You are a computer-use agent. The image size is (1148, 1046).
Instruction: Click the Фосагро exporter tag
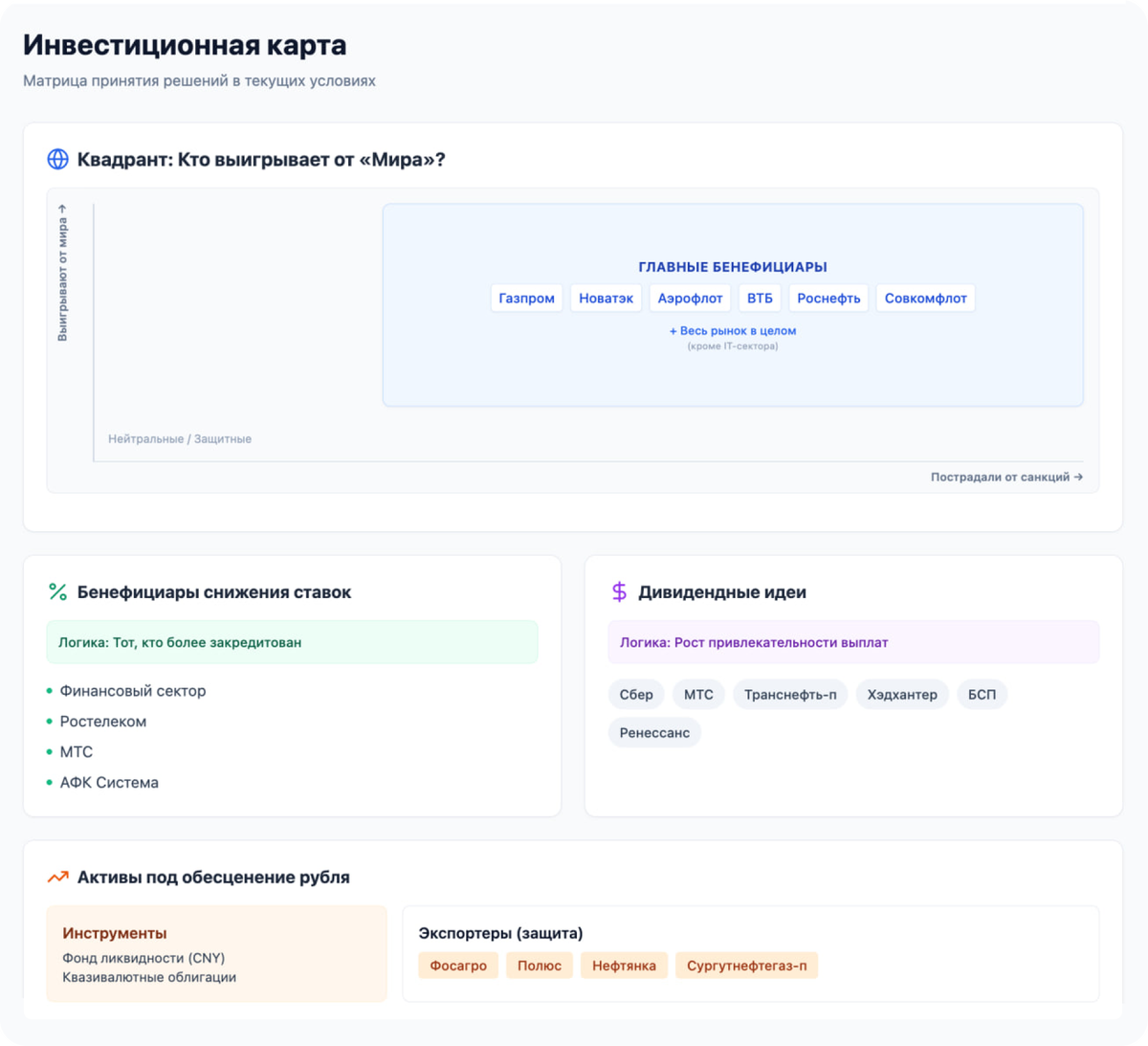[458, 966]
